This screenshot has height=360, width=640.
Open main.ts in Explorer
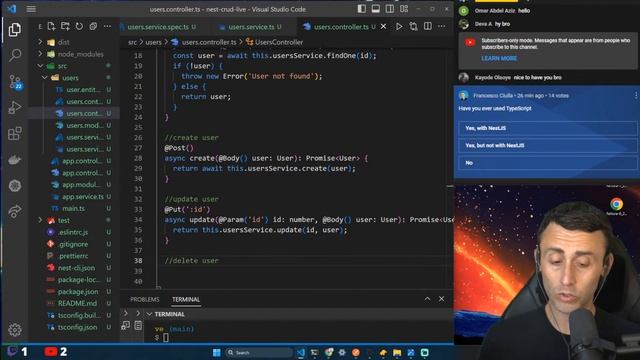[x=73, y=208]
